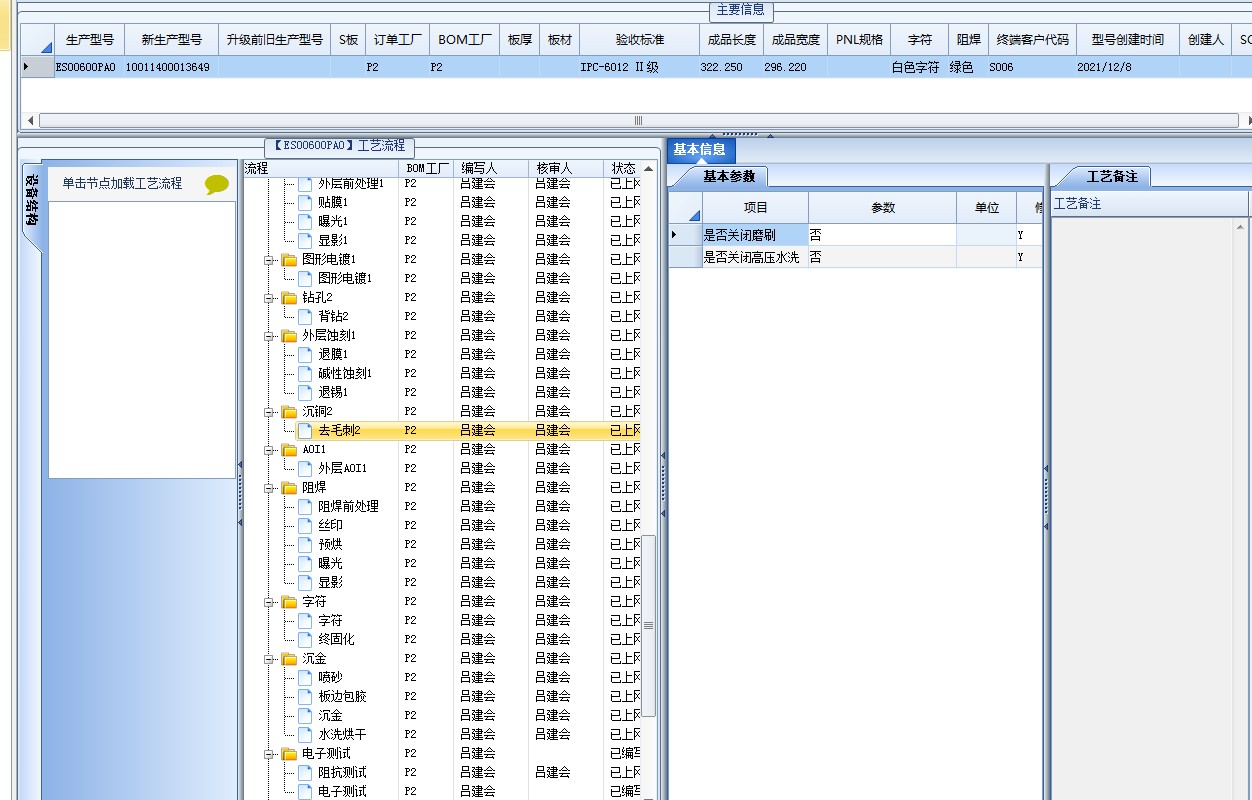
Task: Open the 工艺备注 tab
Action: point(1112,177)
